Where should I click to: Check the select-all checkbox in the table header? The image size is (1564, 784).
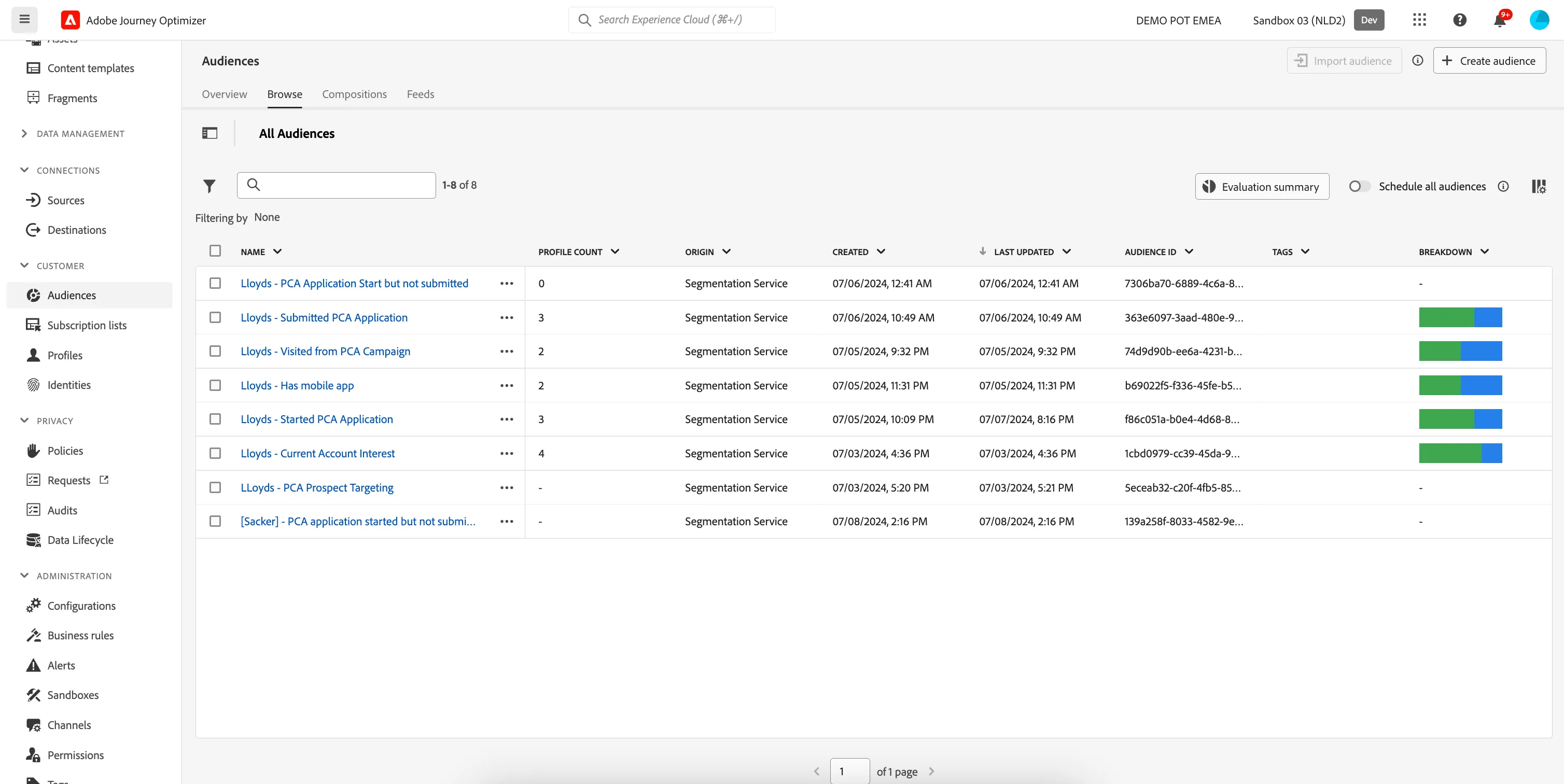[x=215, y=251]
